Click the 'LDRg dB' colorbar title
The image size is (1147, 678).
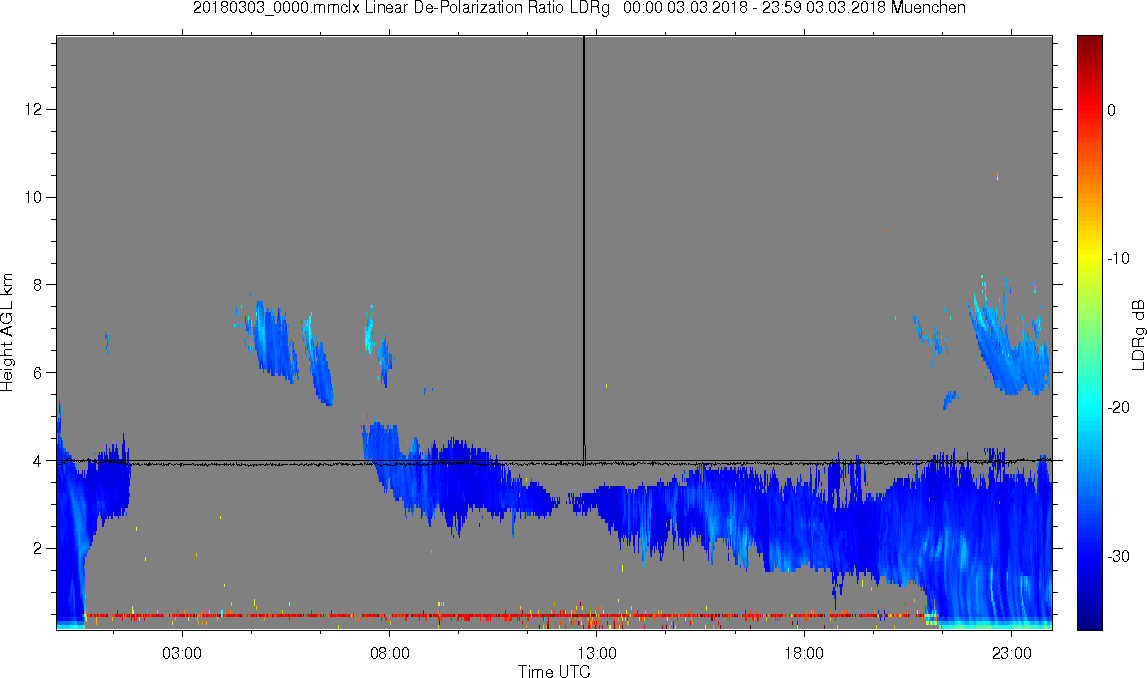pos(1137,334)
